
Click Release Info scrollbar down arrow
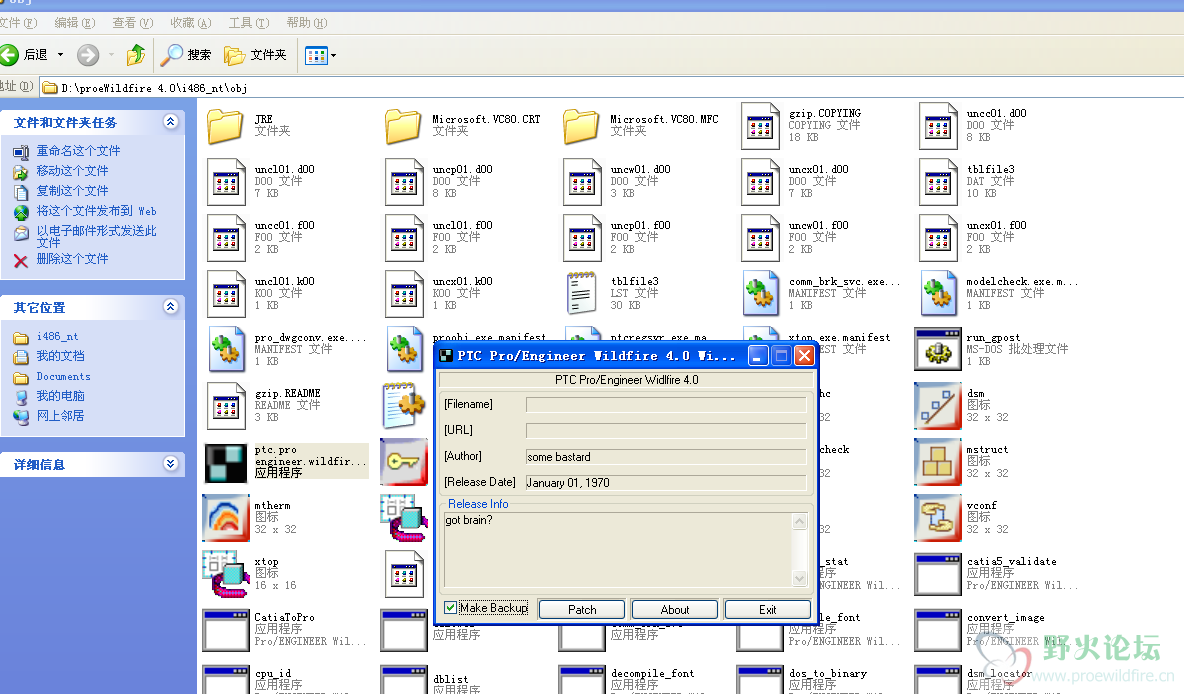point(800,578)
